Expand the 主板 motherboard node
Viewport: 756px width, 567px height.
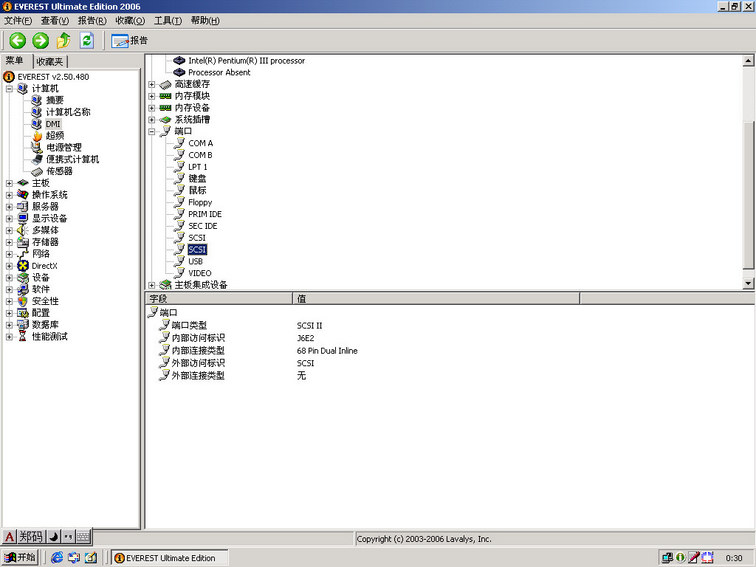(9, 183)
